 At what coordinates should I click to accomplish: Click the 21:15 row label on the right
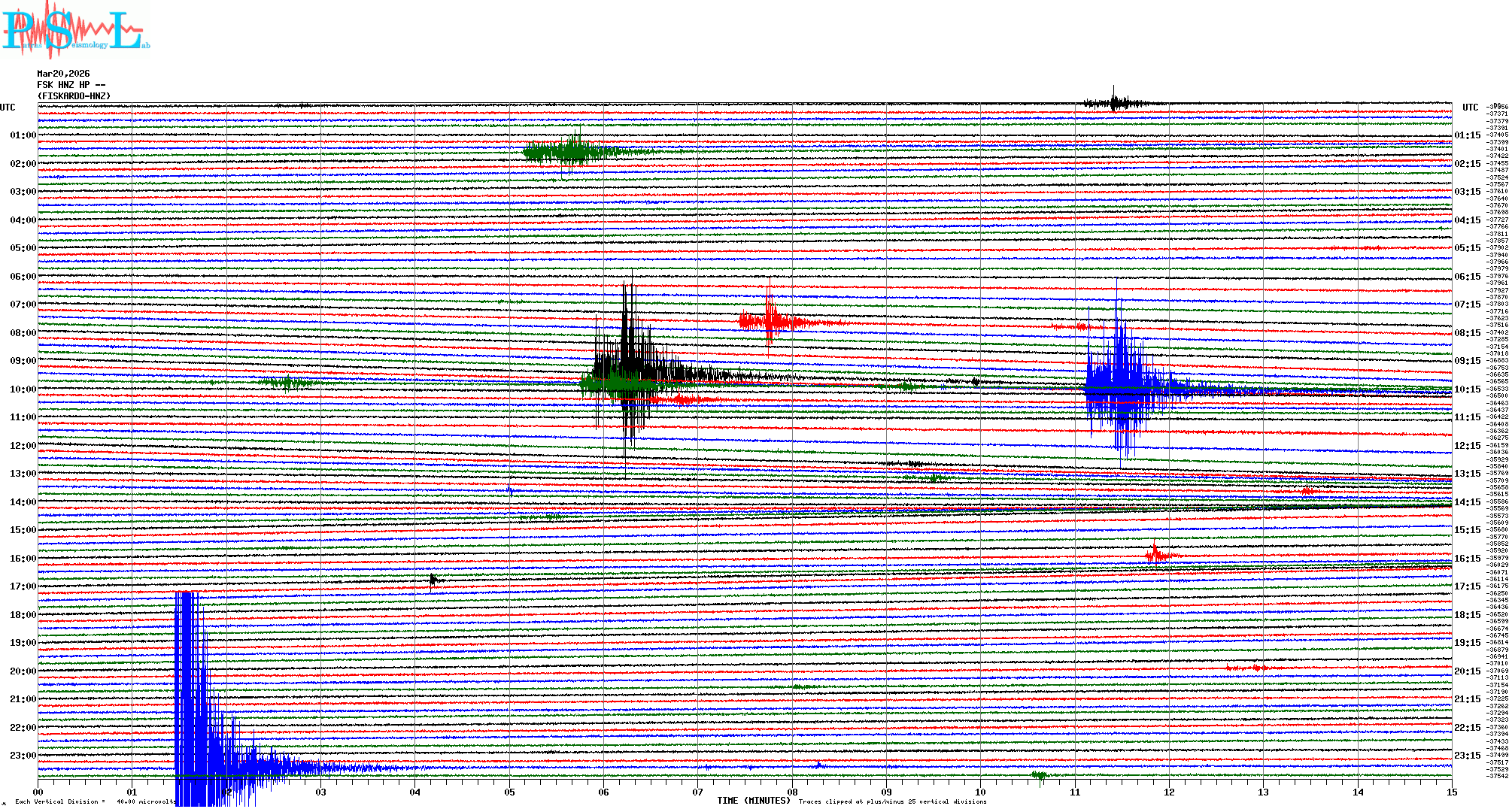pos(1467,699)
